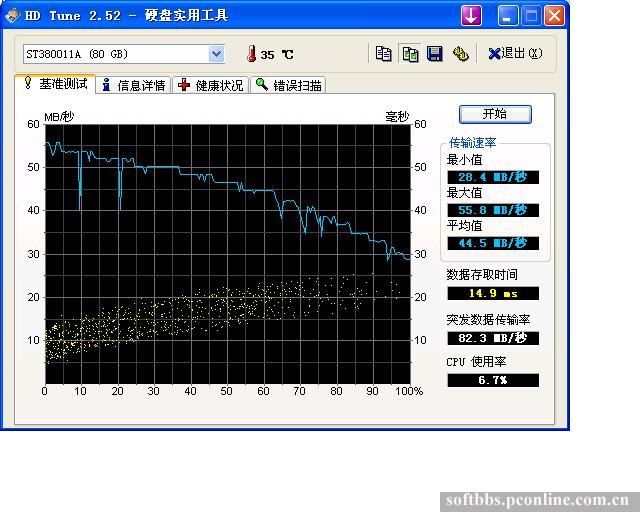Screen dimensions: 640x512
Task: Click the 100% x-axis label
Action: click(x=409, y=391)
